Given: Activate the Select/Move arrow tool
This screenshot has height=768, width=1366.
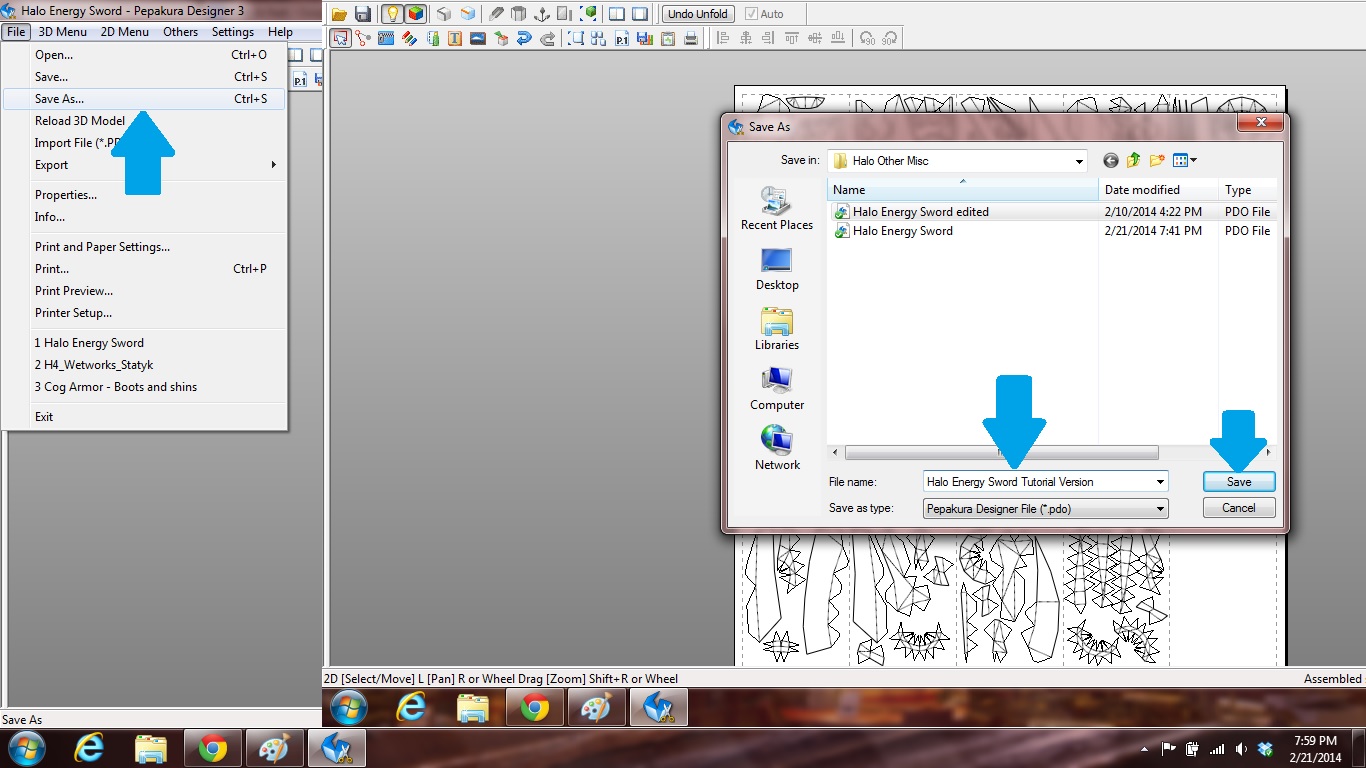Looking at the screenshot, I should 341,39.
